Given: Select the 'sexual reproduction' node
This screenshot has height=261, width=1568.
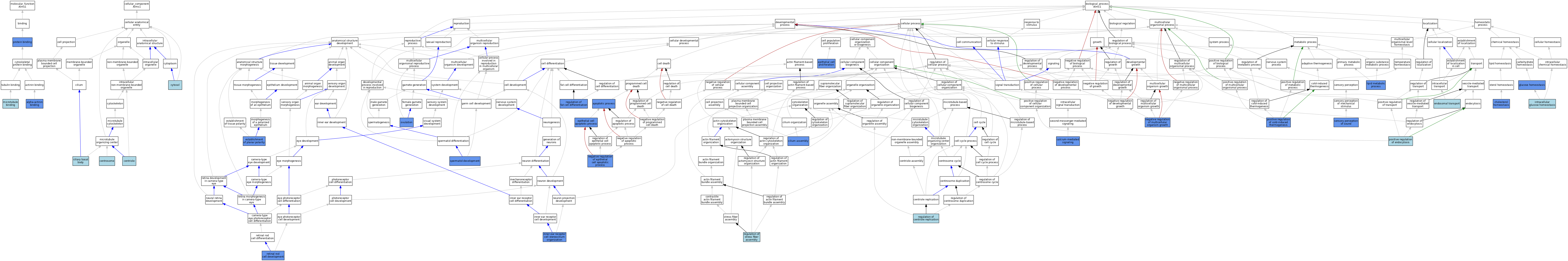Looking at the screenshot, I should point(438,42).
